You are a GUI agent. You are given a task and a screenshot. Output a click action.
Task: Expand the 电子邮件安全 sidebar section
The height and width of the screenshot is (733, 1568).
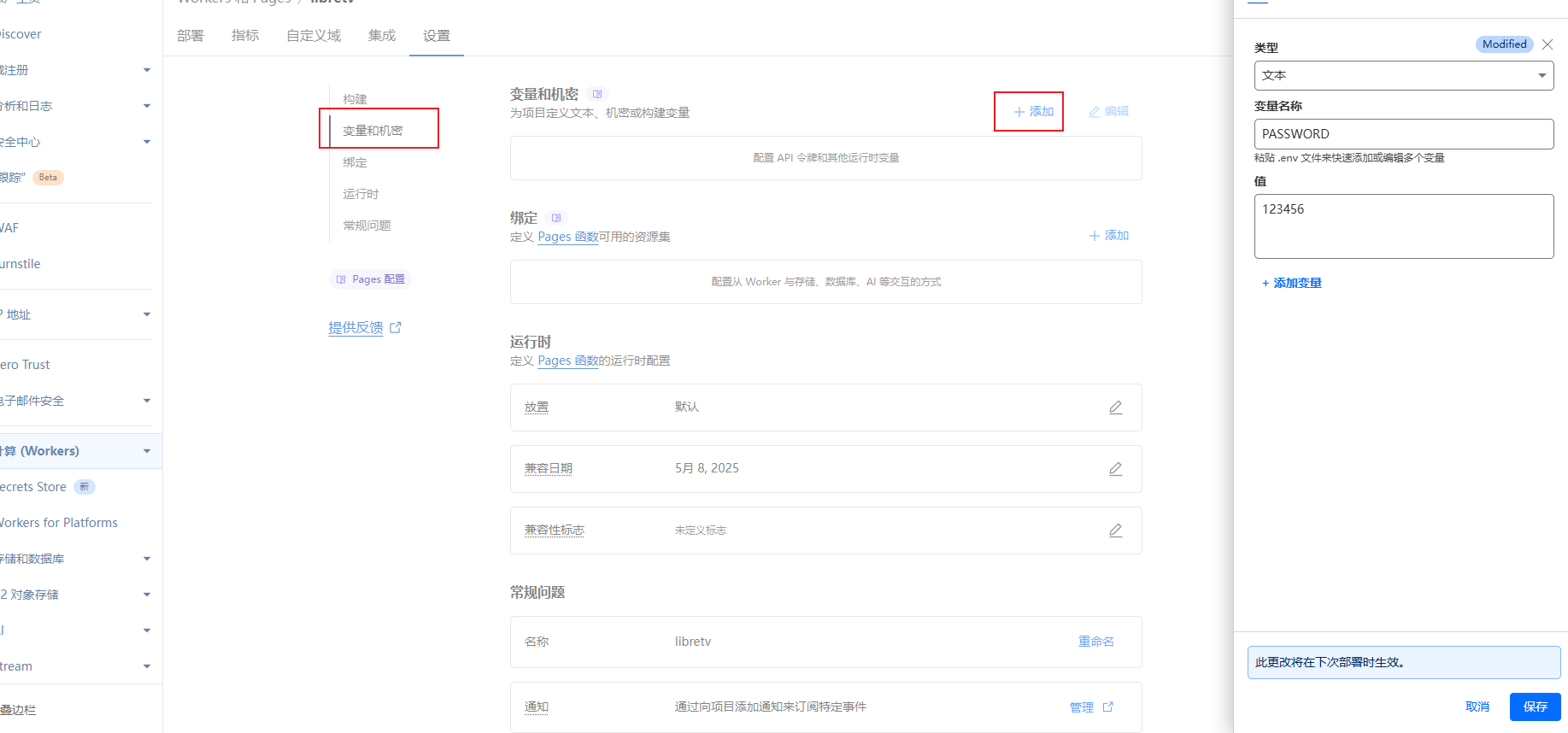point(147,401)
